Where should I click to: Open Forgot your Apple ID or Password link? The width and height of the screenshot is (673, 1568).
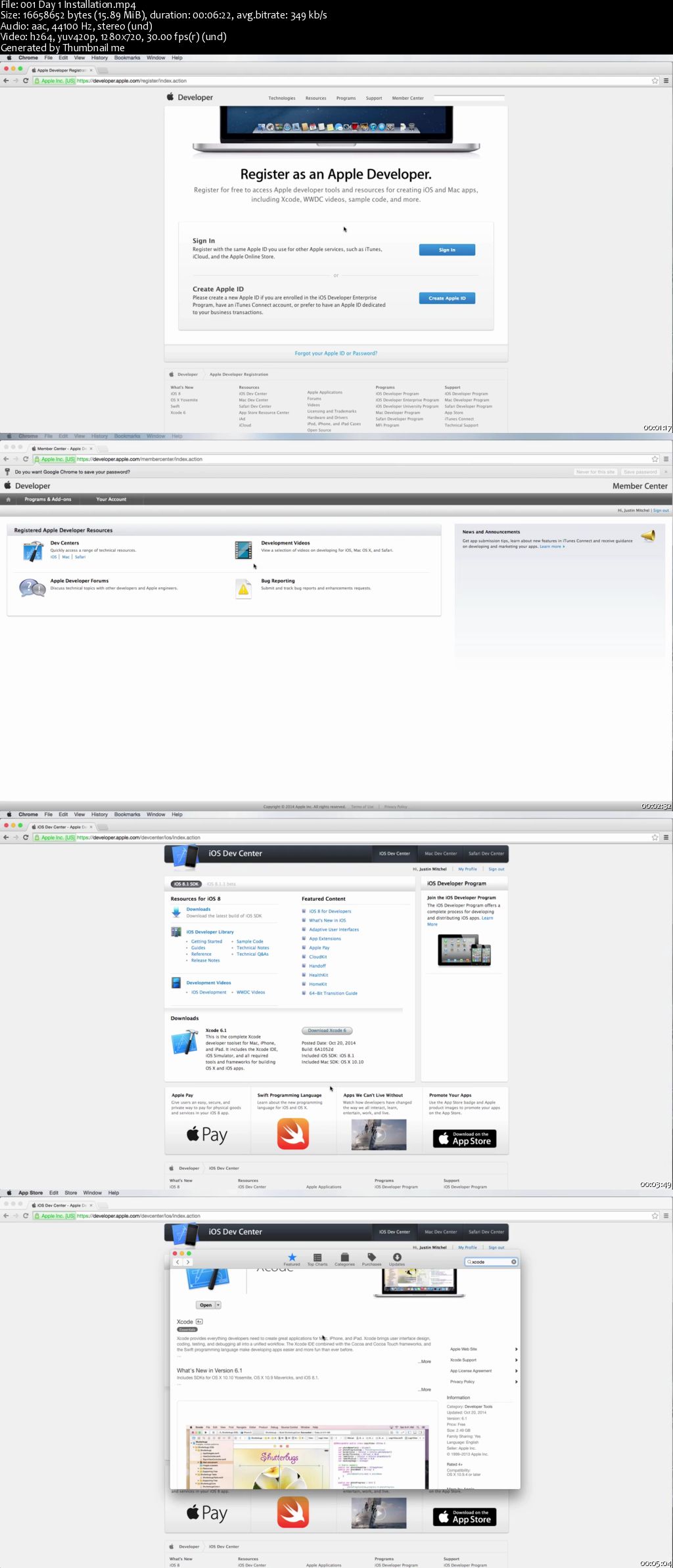coord(336,353)
